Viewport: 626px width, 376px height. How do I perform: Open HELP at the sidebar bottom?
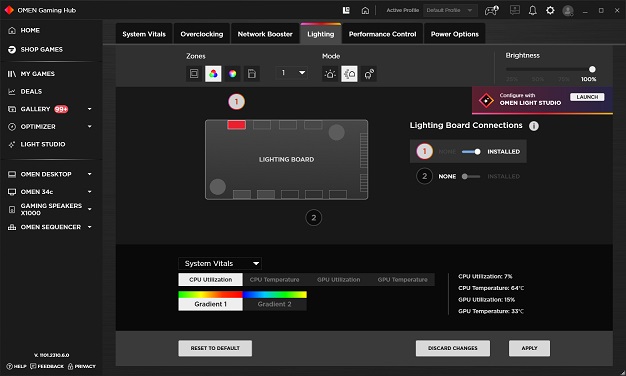[x=16, y=366]
